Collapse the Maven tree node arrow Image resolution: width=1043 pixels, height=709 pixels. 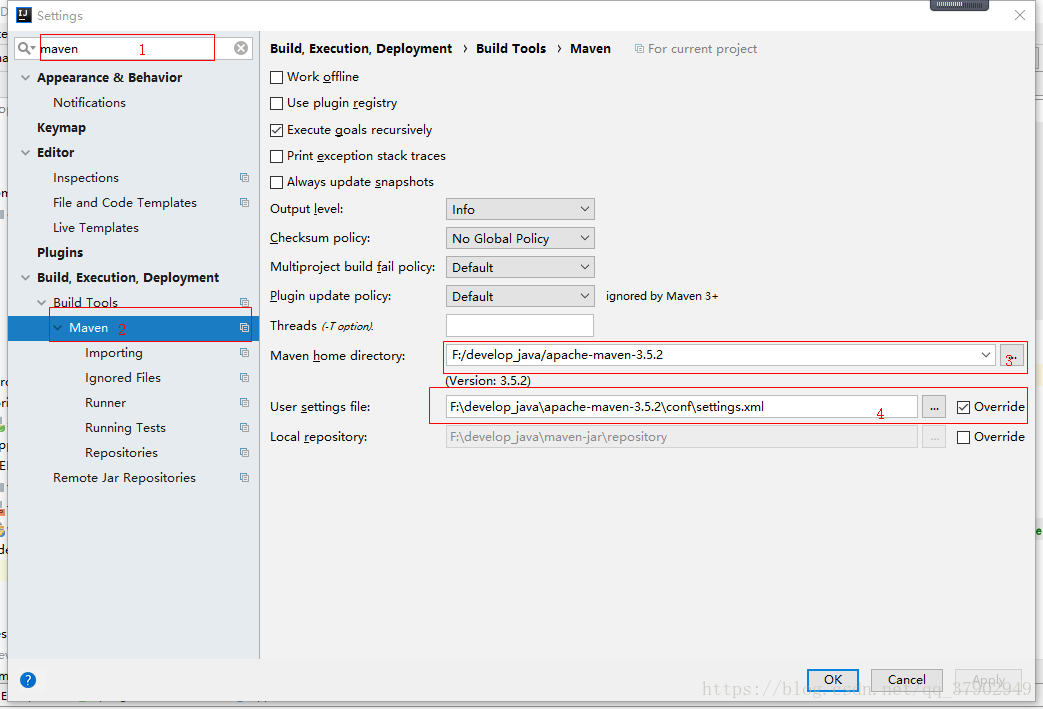point(58,327)
